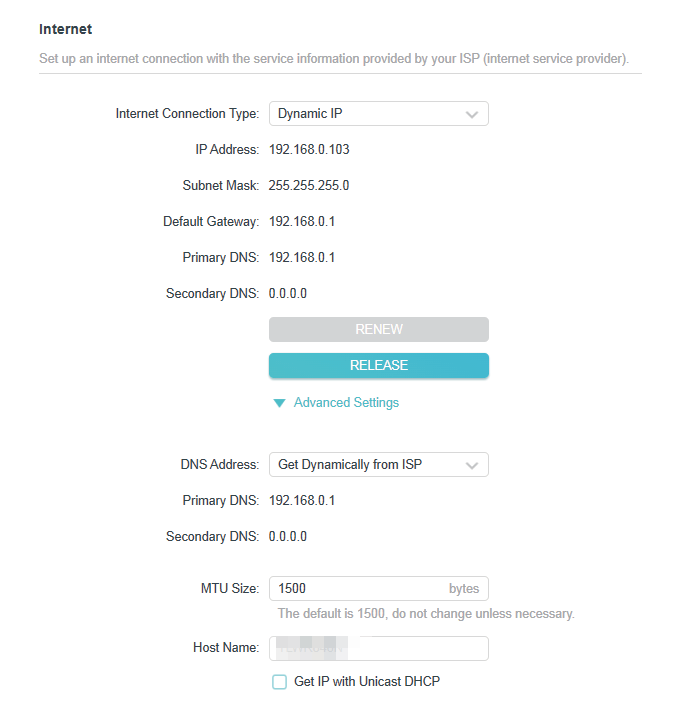The image size is (691, 703).
Task: Click the Advanced Settings link text
Action: point(346,403)
